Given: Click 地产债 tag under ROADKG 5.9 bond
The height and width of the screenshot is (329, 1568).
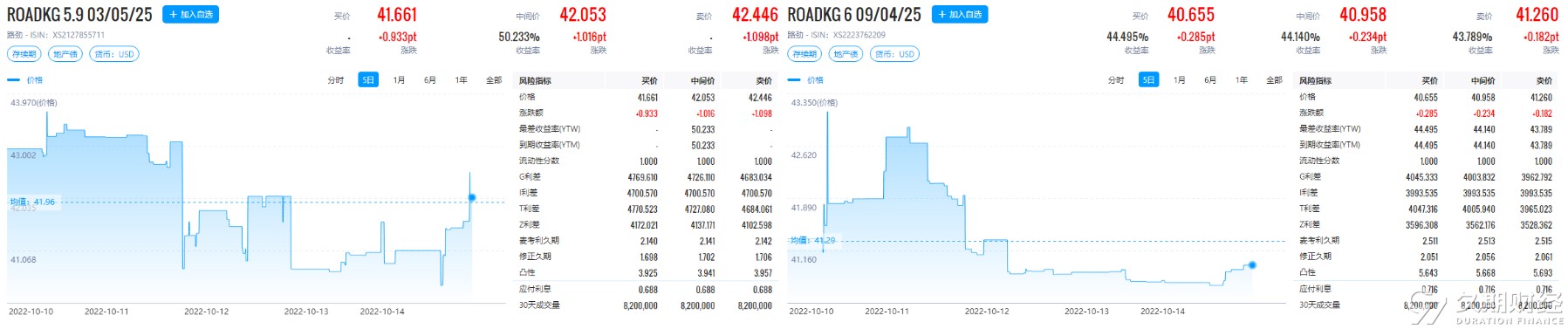Looking at the screenshot, I should click(65, 54).
